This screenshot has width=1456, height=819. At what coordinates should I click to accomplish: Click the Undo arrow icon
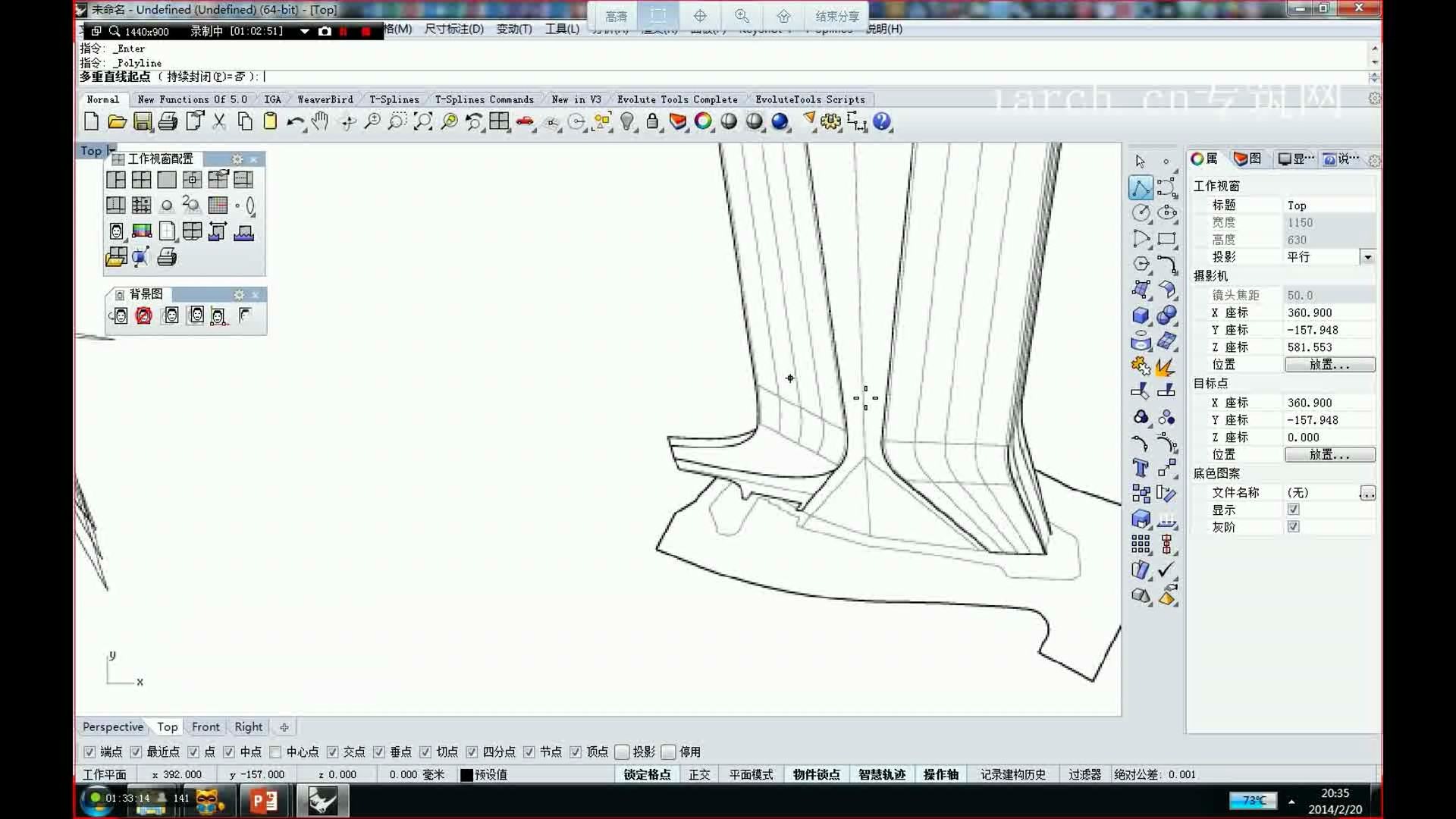[x=295, y=121]
